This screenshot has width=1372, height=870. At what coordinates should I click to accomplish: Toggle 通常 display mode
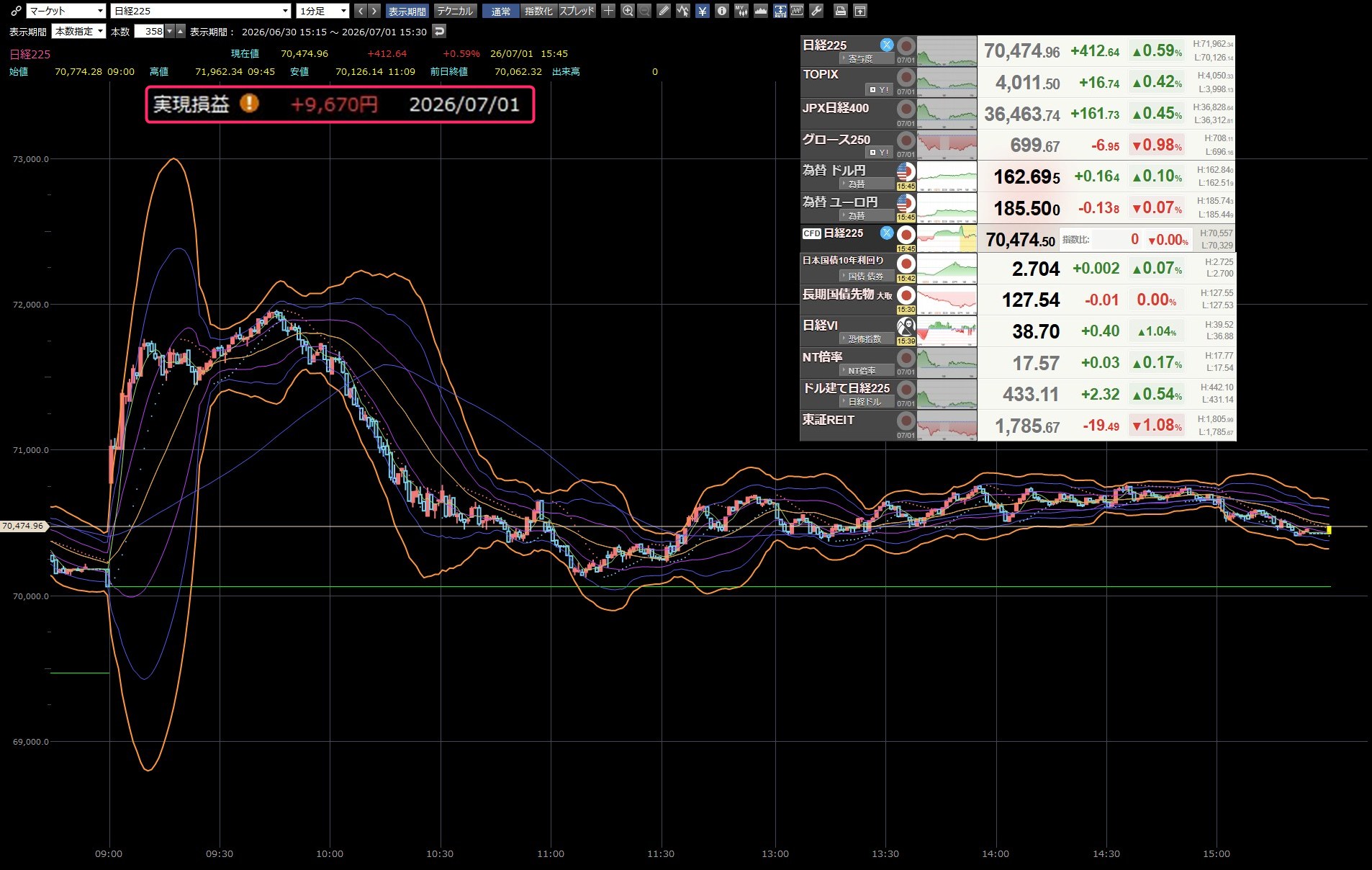[x=500, y=11]
